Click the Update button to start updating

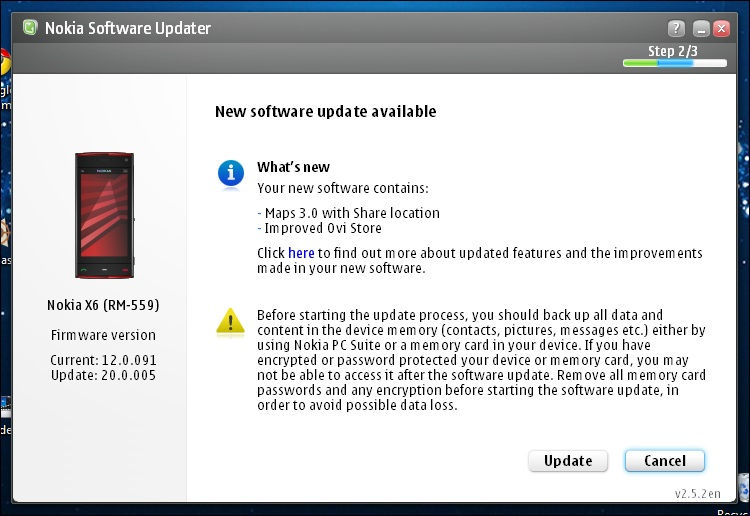tap(568, 460)
